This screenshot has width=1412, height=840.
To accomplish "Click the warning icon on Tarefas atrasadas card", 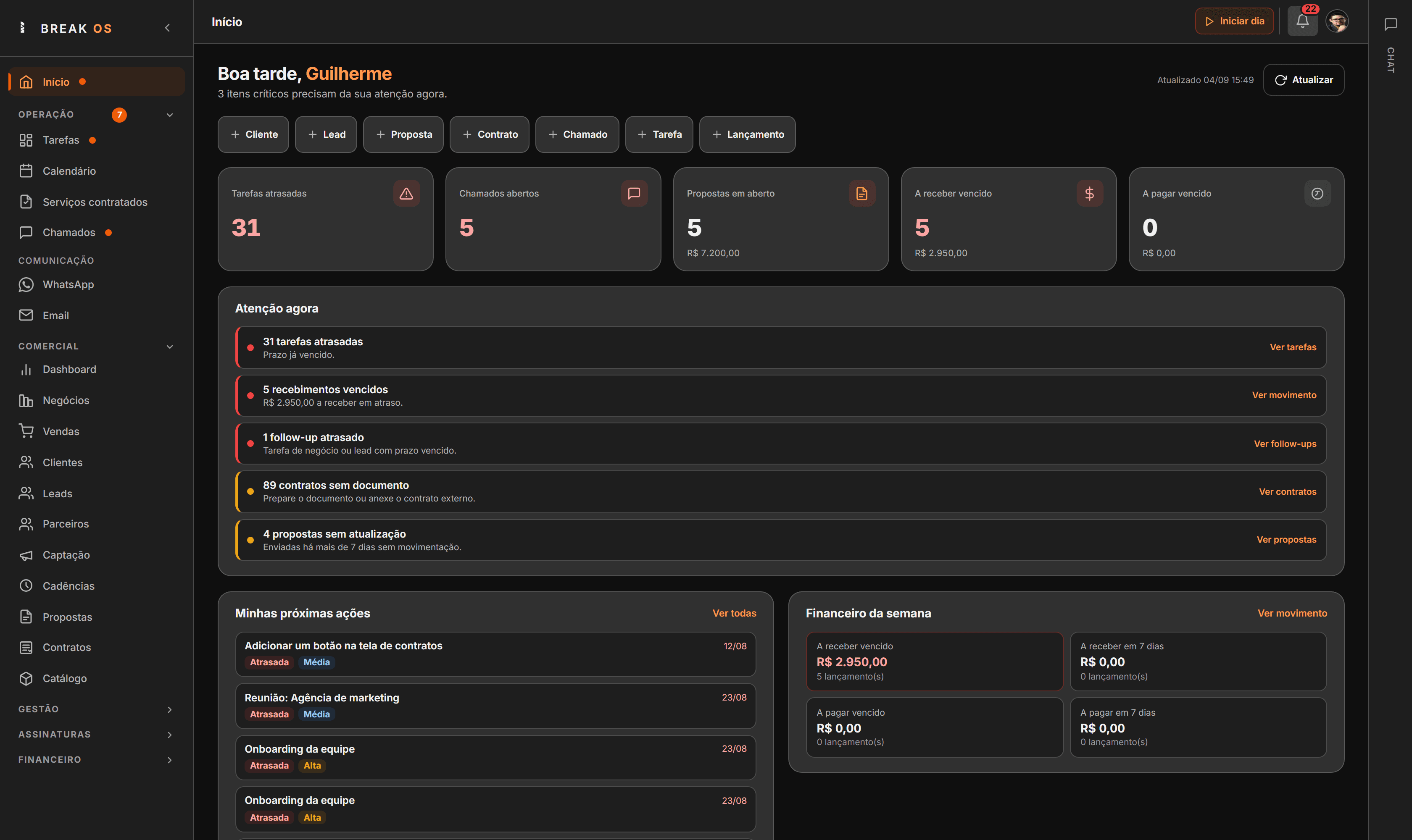I will (406, 194).
